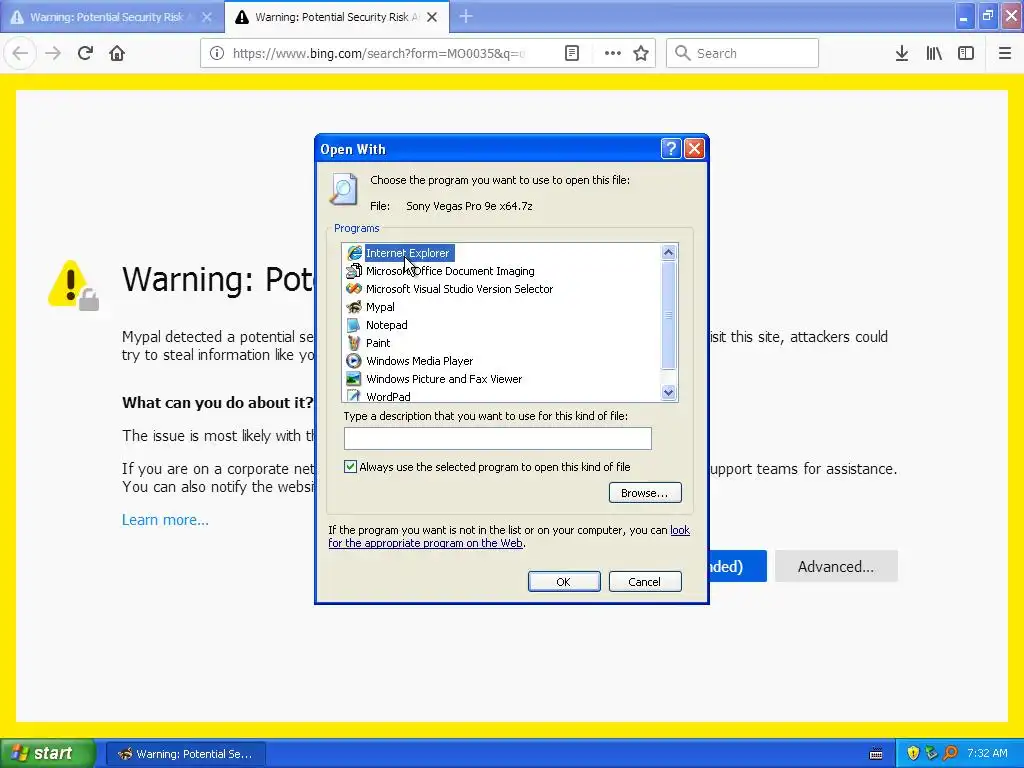Select Windows Picture and Fax Viewer
Image resolution: width=1024 pixels, height=768 pixels.
(x=444, y=379)
